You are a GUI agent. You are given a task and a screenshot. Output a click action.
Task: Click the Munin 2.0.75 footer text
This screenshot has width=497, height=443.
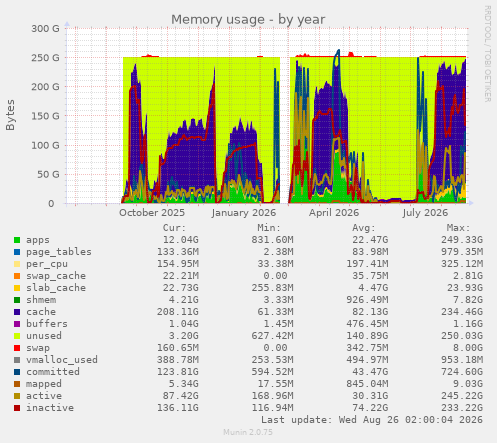click(248, 432)
